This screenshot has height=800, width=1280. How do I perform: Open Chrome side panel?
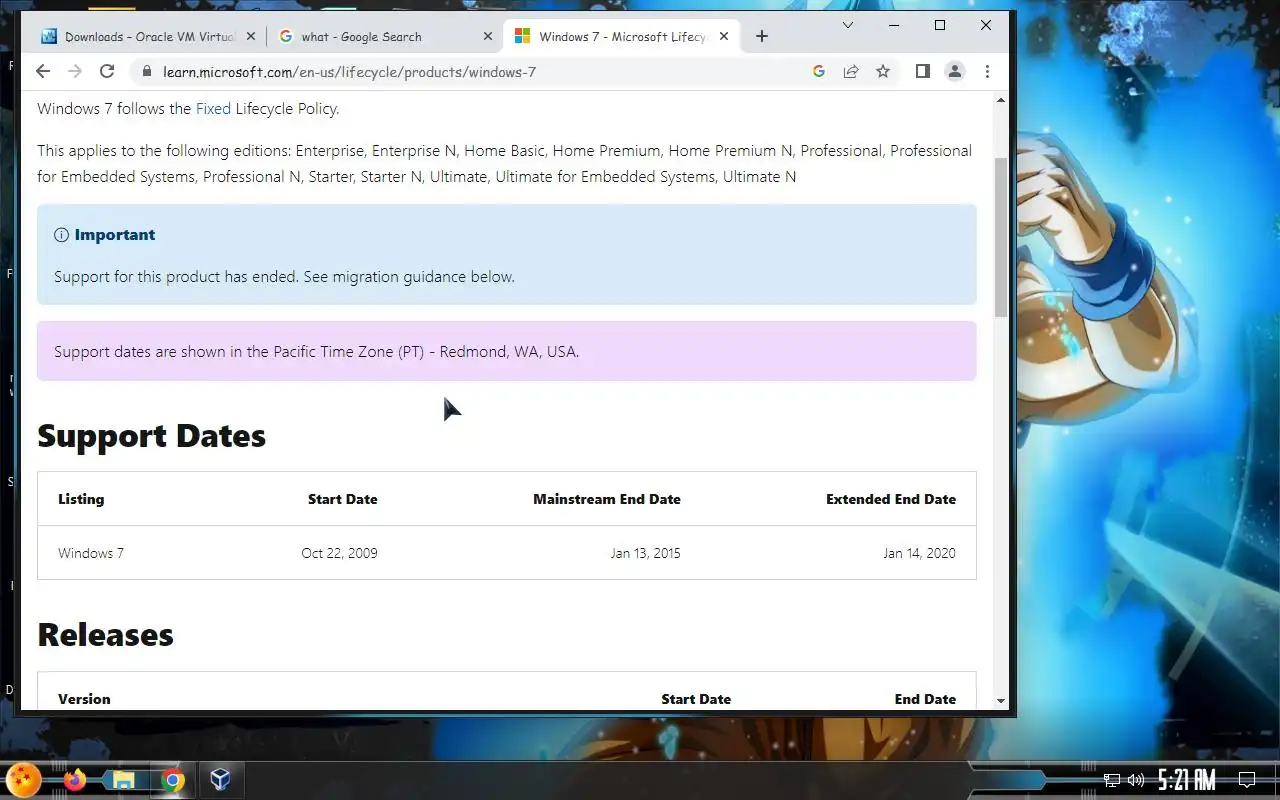pos(923,71)
